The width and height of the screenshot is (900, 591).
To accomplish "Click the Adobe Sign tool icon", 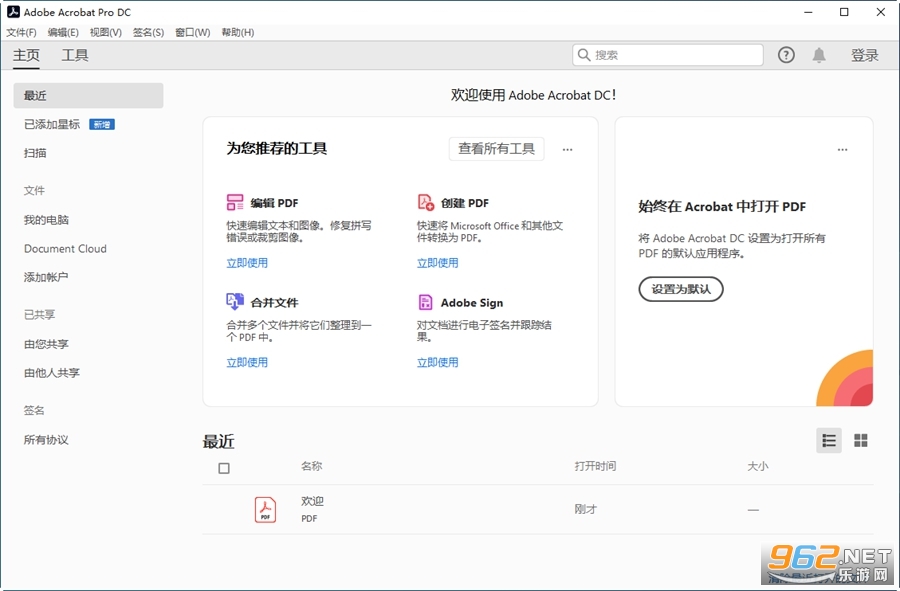I will point(425,302).
